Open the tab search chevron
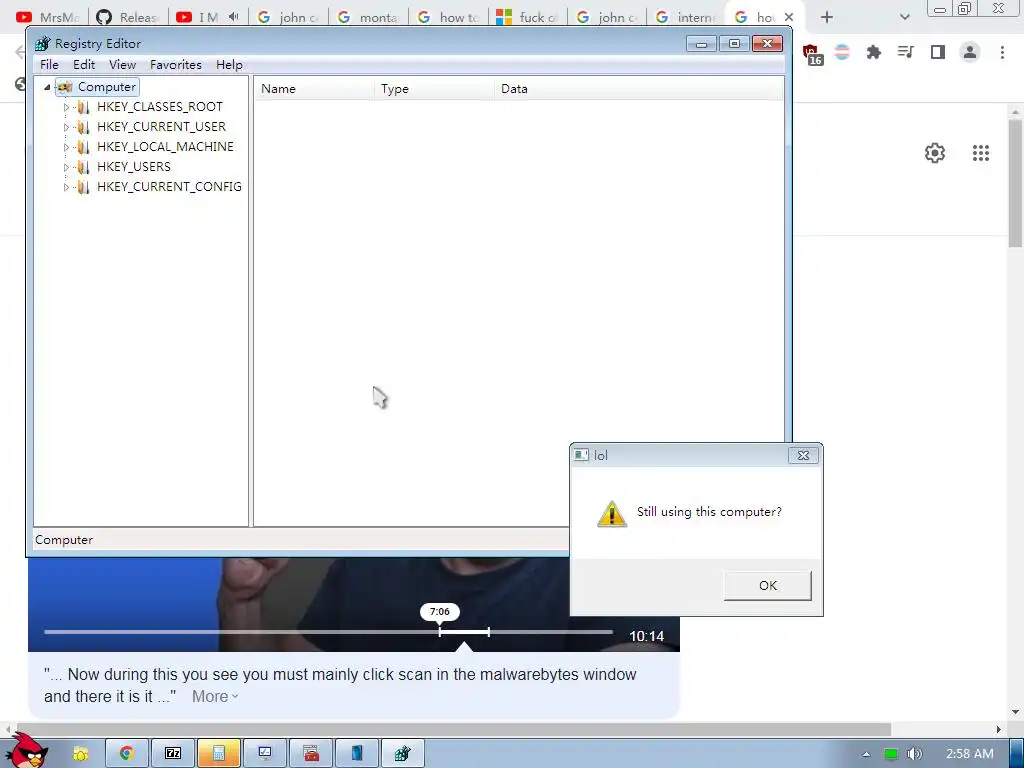1024x768 pixels. pyautogui.click(x=904, y=18)
